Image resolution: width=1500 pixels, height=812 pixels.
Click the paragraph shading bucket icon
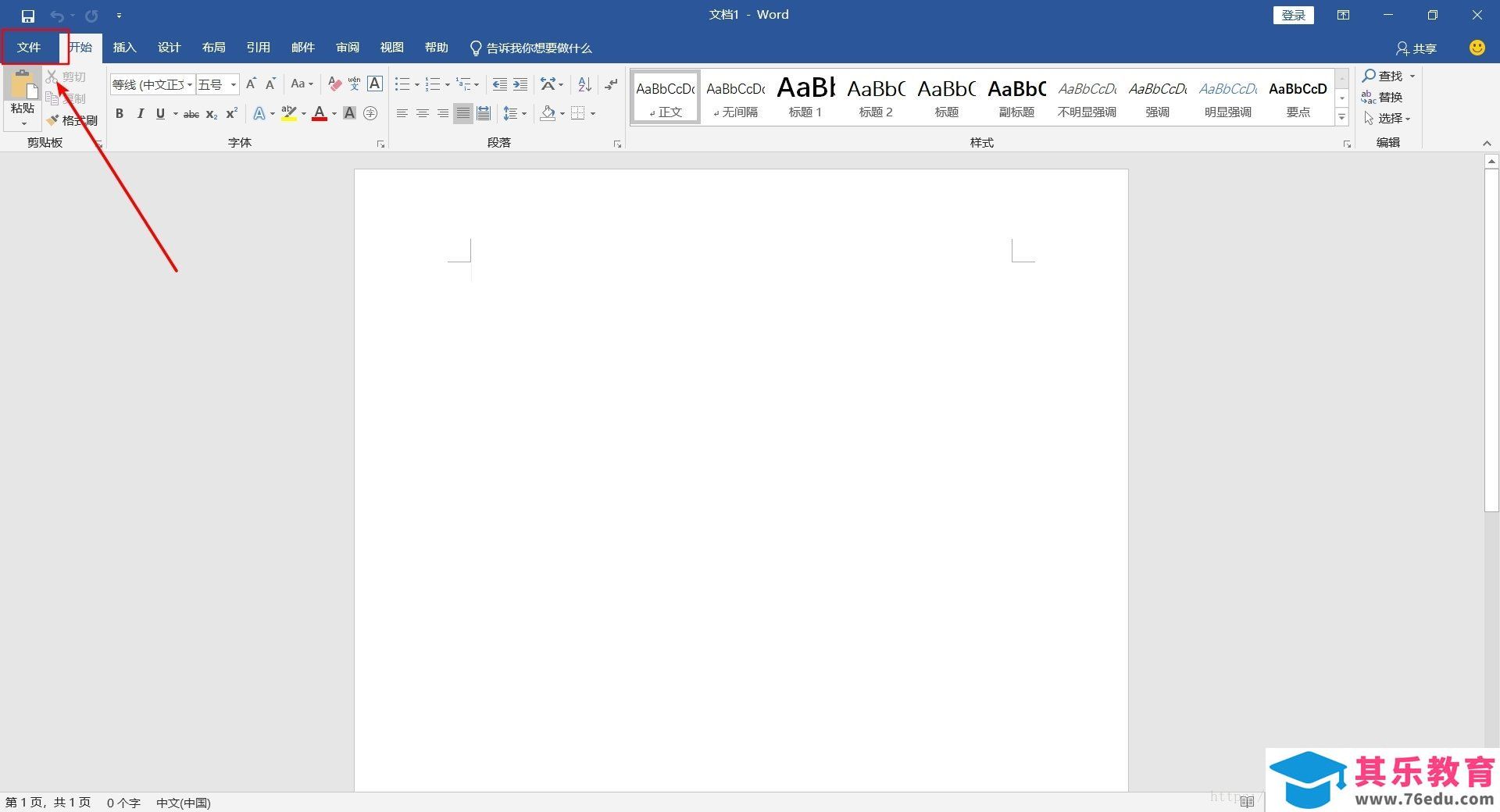point(548,114)
